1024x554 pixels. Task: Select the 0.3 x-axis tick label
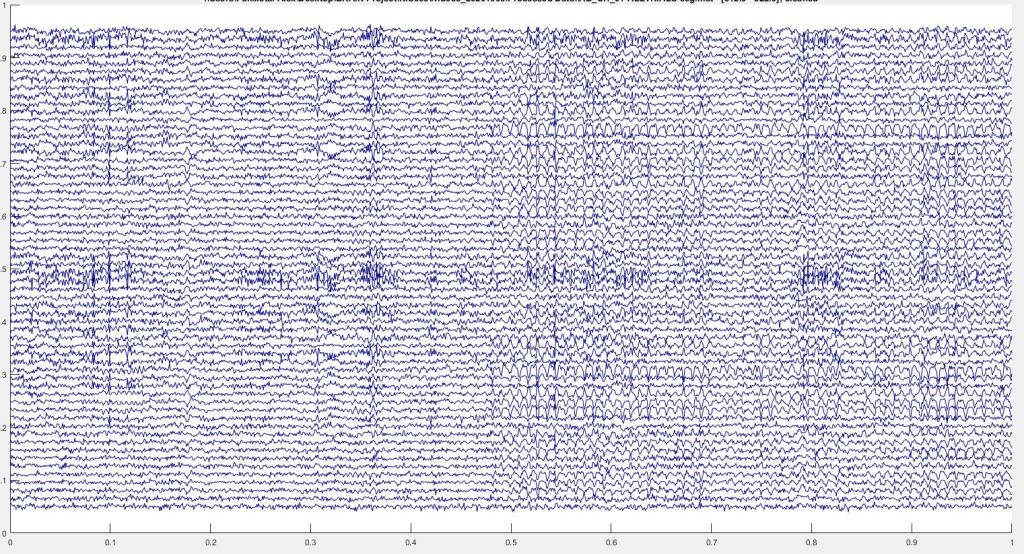(x=310, y=544)
